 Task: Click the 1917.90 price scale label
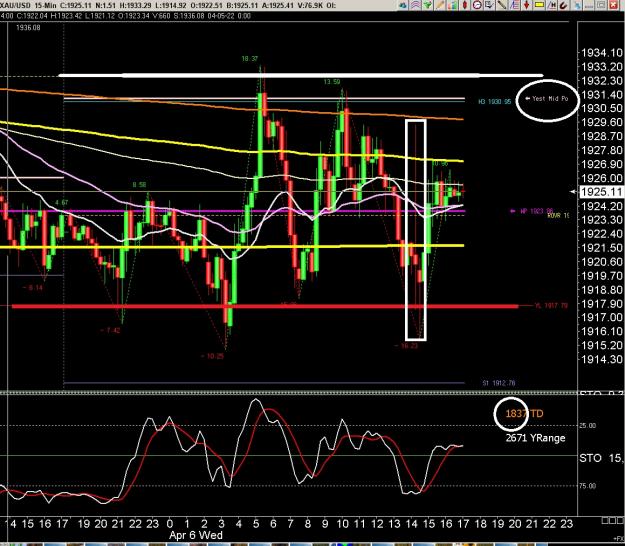click(x=602, y=304)
